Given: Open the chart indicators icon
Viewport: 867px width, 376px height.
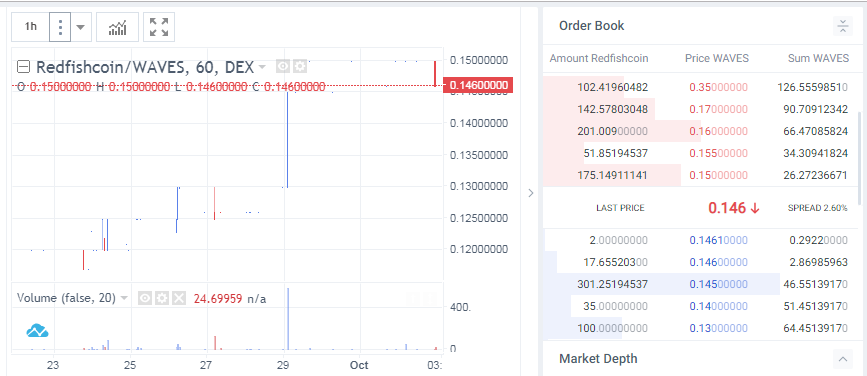Looking at the screenshot, I should [117, 27].
